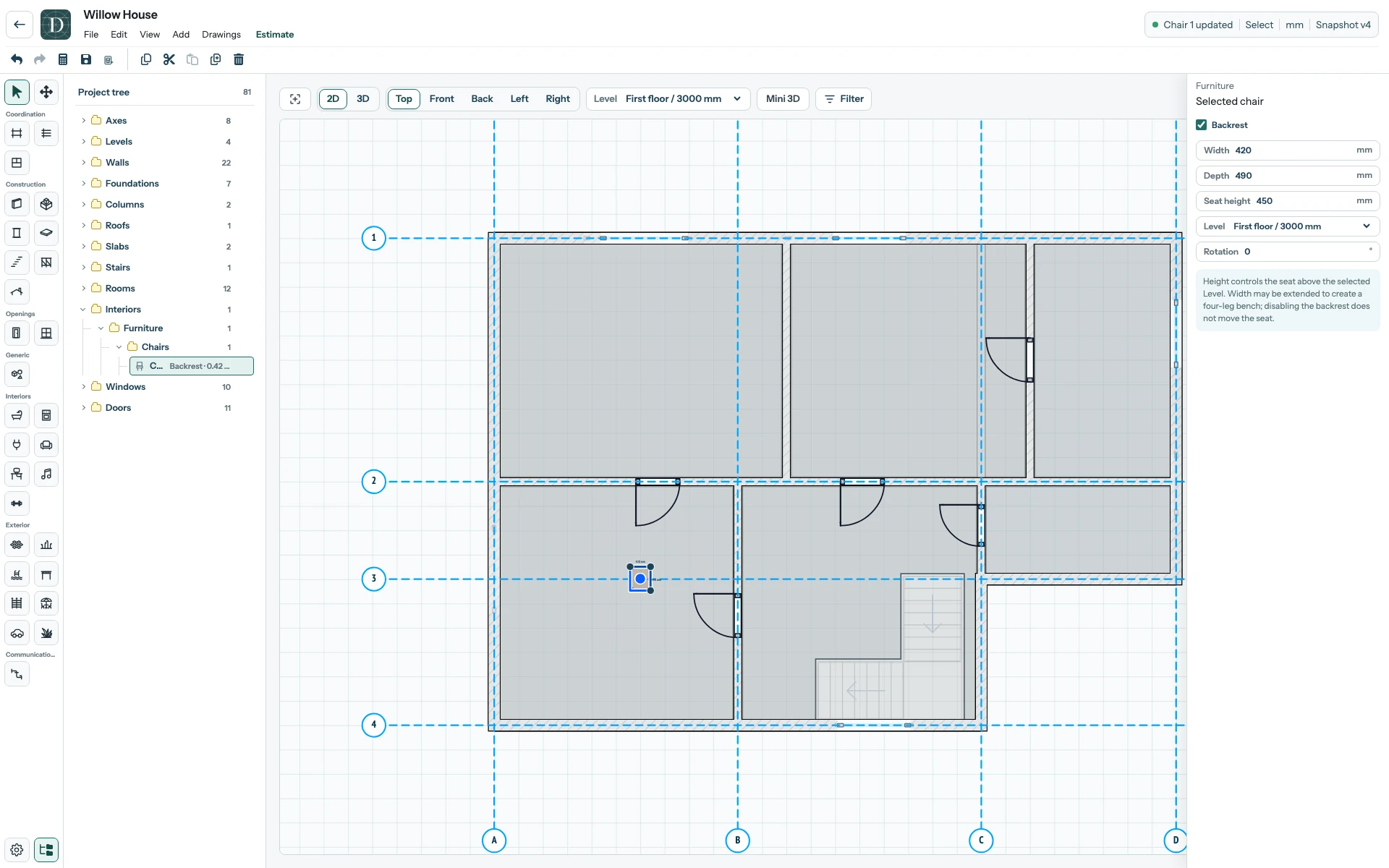Open the Drawings menu

tap(221, 35)
